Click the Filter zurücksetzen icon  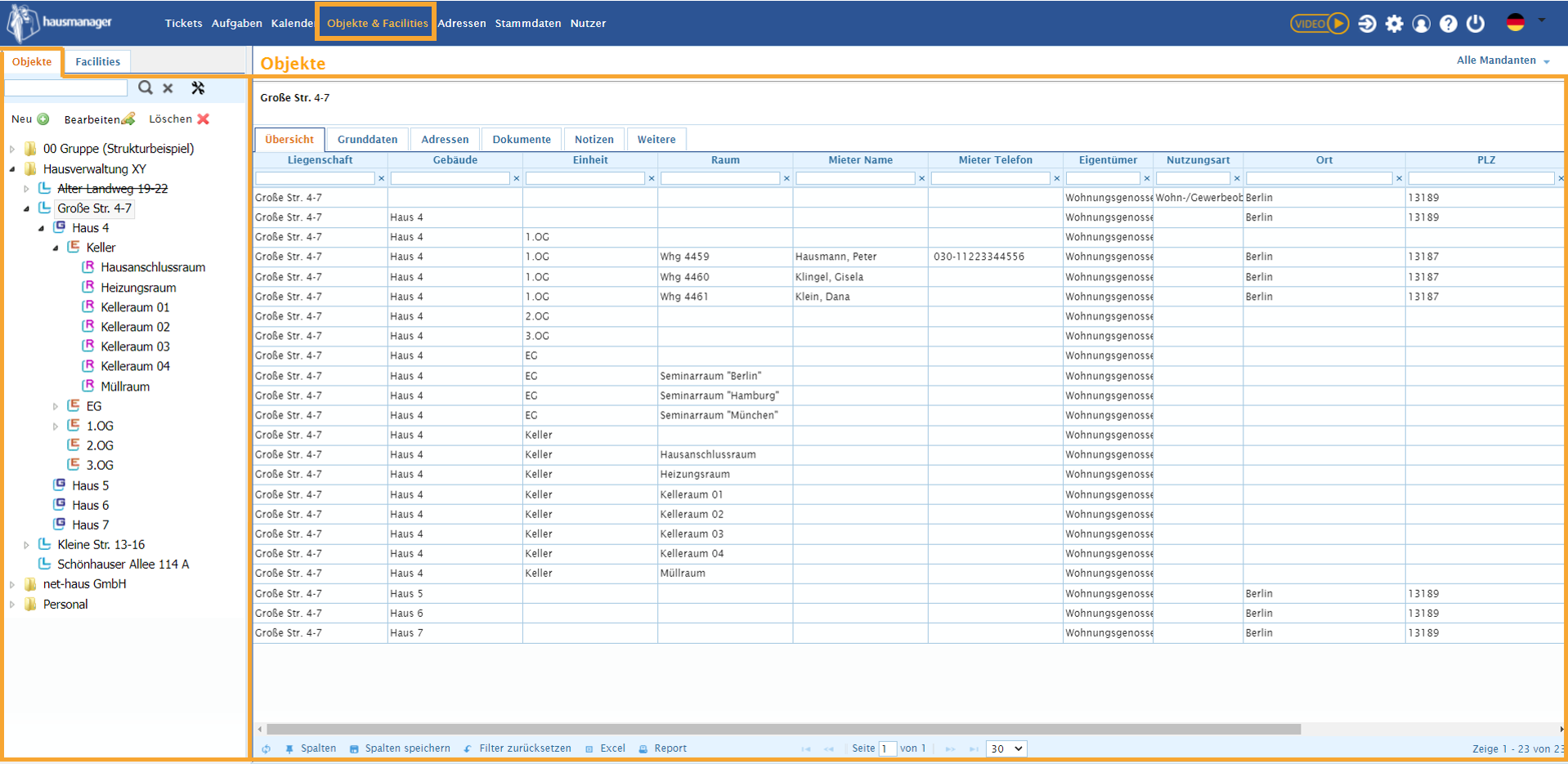pos(468,749)
